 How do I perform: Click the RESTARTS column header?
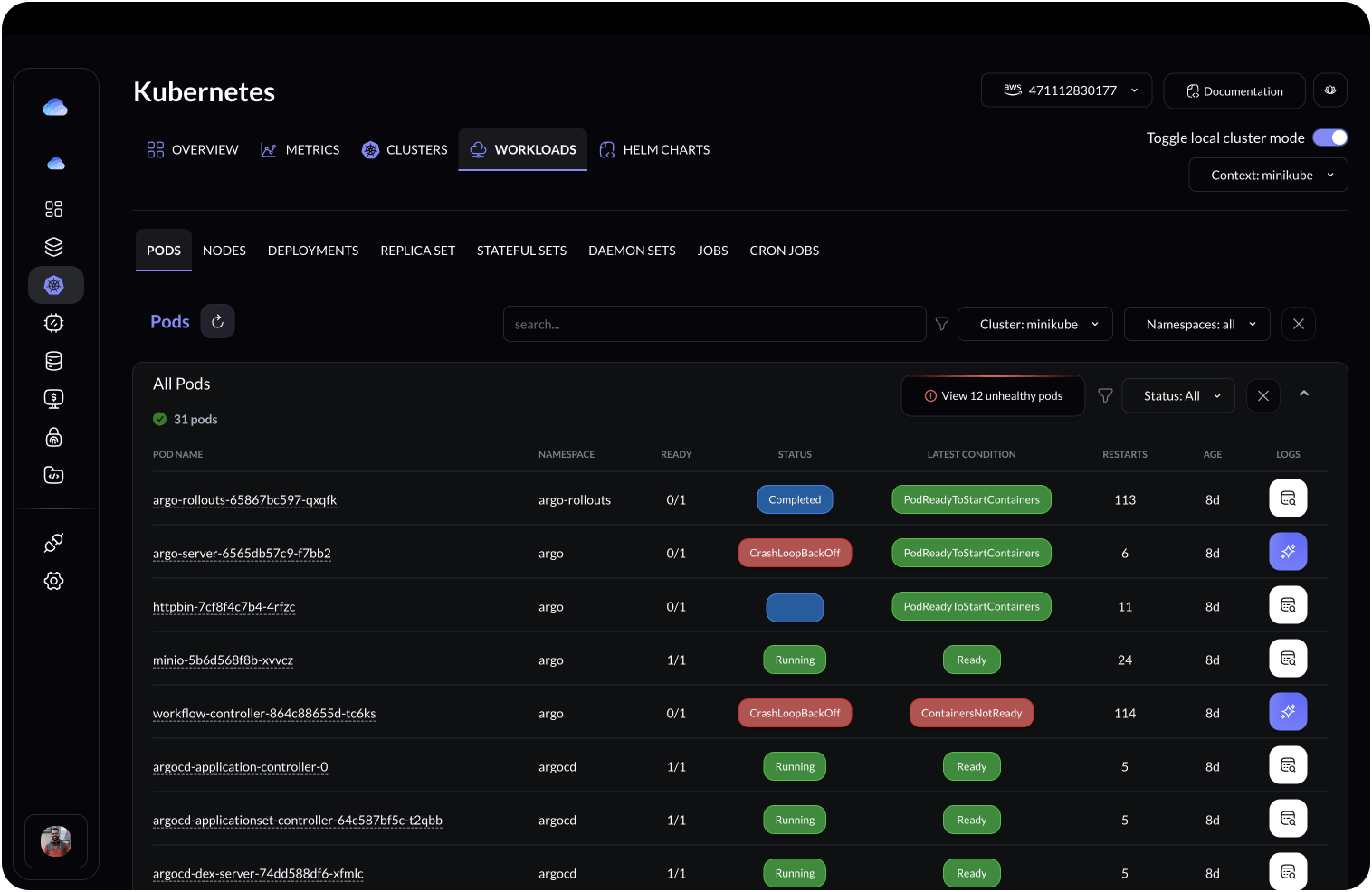pyautogui.click(x=1125, y=454)
